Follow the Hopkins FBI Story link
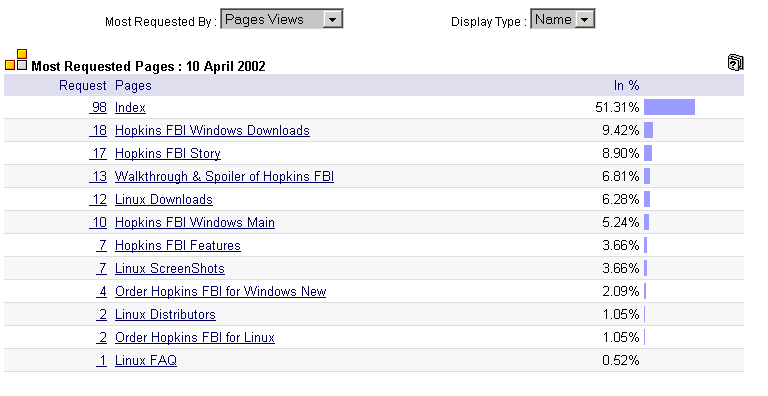 (168, 153)
